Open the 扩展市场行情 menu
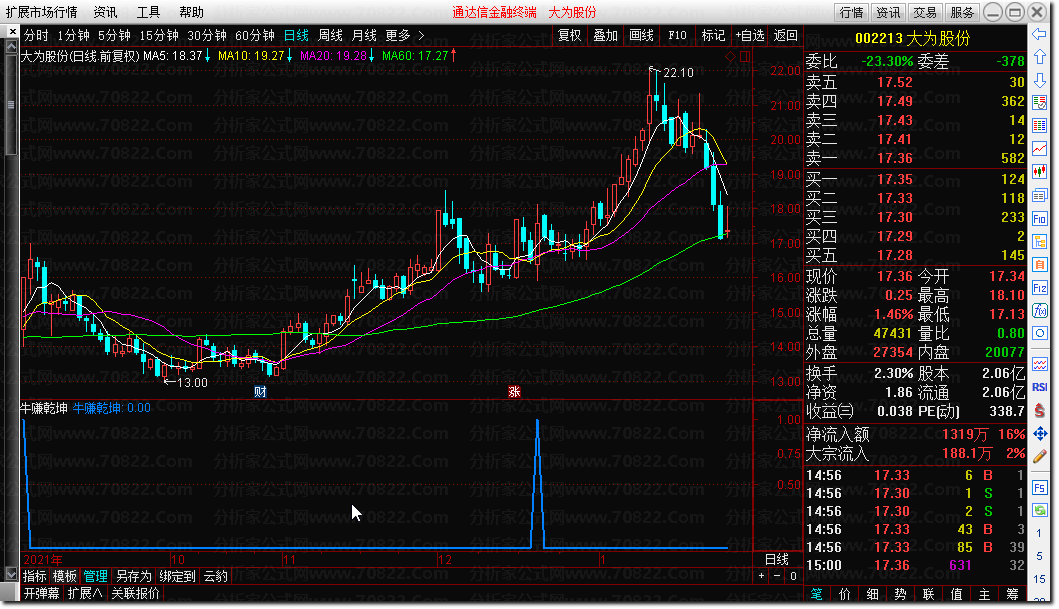The height and width of the screenshot is (609, 1059). point(41,12)
